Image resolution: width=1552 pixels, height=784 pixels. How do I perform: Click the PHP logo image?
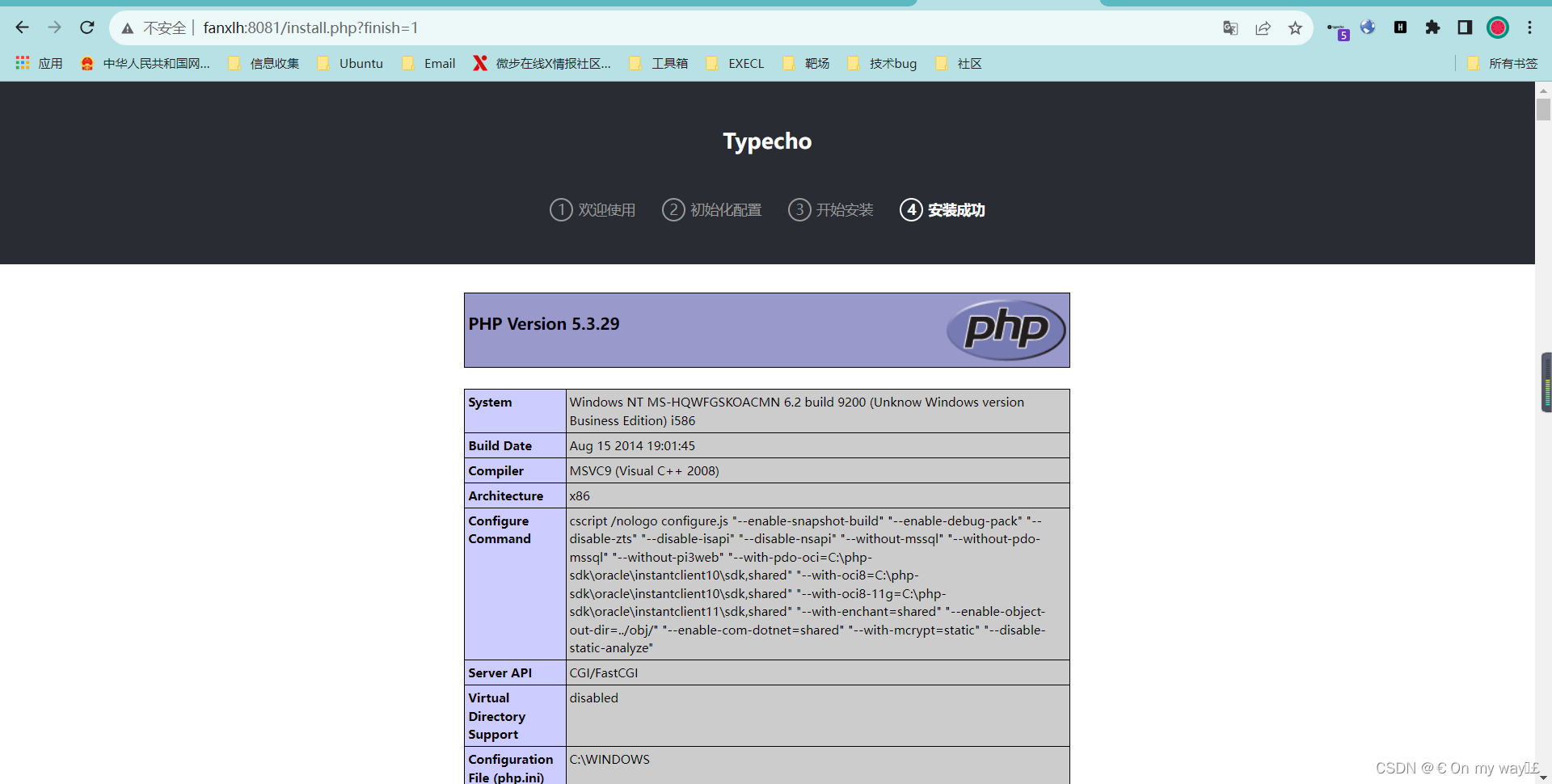(1006, 330)
